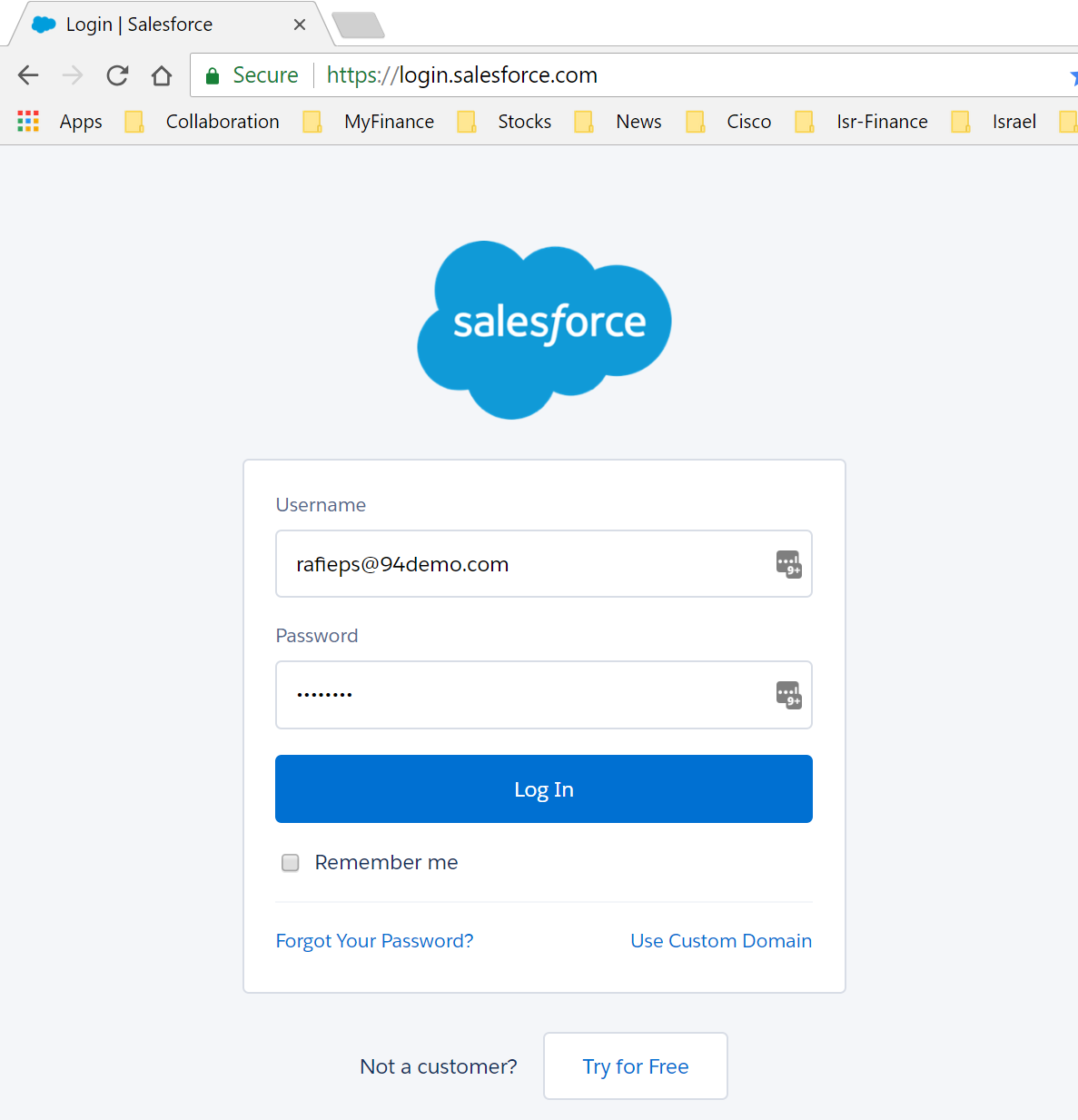Screen dimensions: 1078x1120
Task: Expand the Cisco bookmarks folder
Action: 730,122
